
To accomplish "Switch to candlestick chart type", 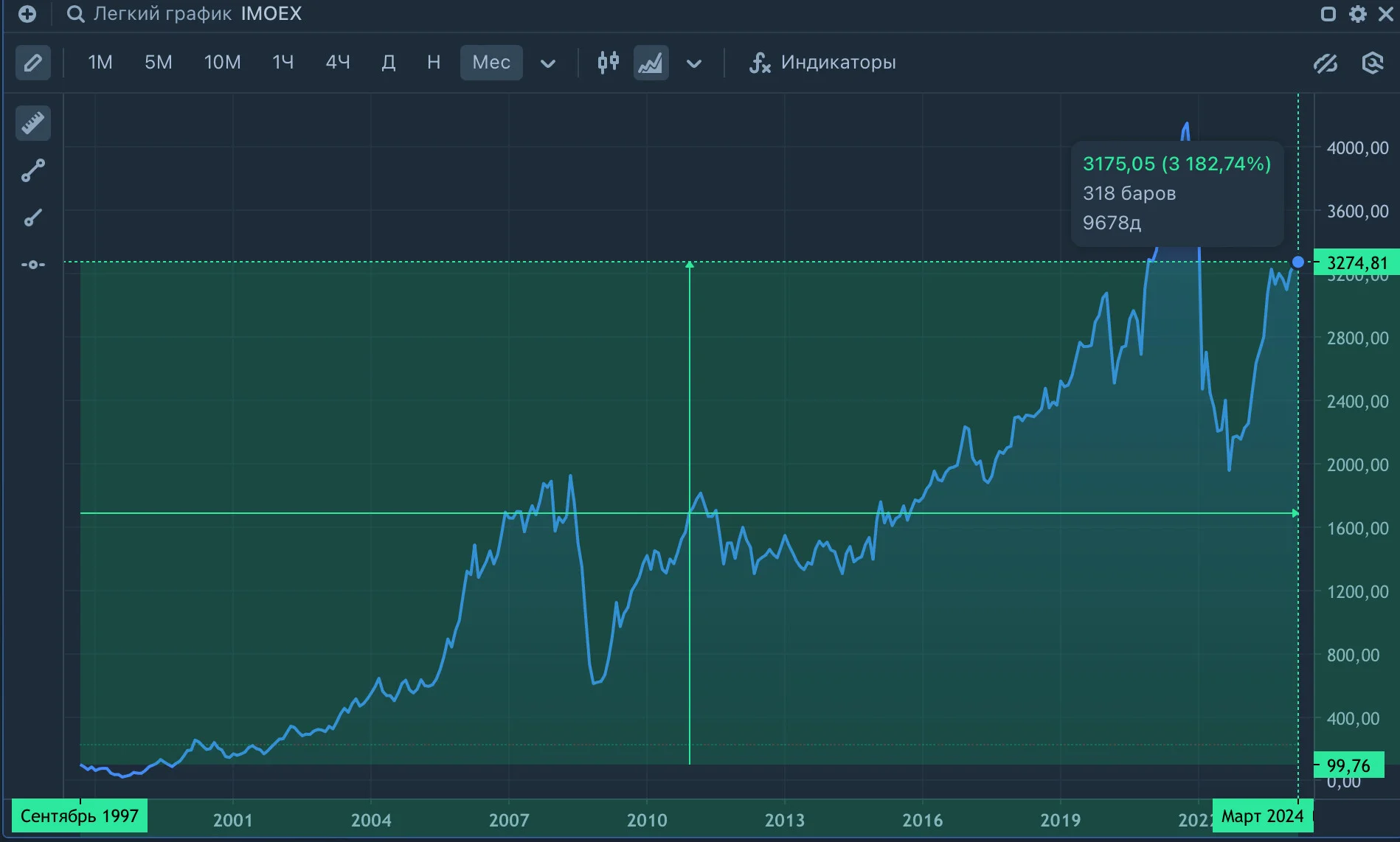I will (609, 63).
